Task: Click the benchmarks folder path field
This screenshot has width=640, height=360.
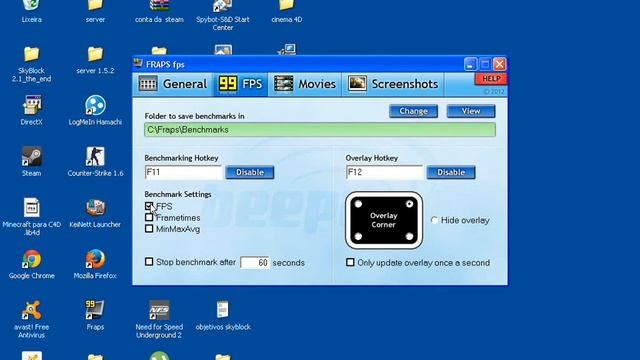Action: pos(320,130)
